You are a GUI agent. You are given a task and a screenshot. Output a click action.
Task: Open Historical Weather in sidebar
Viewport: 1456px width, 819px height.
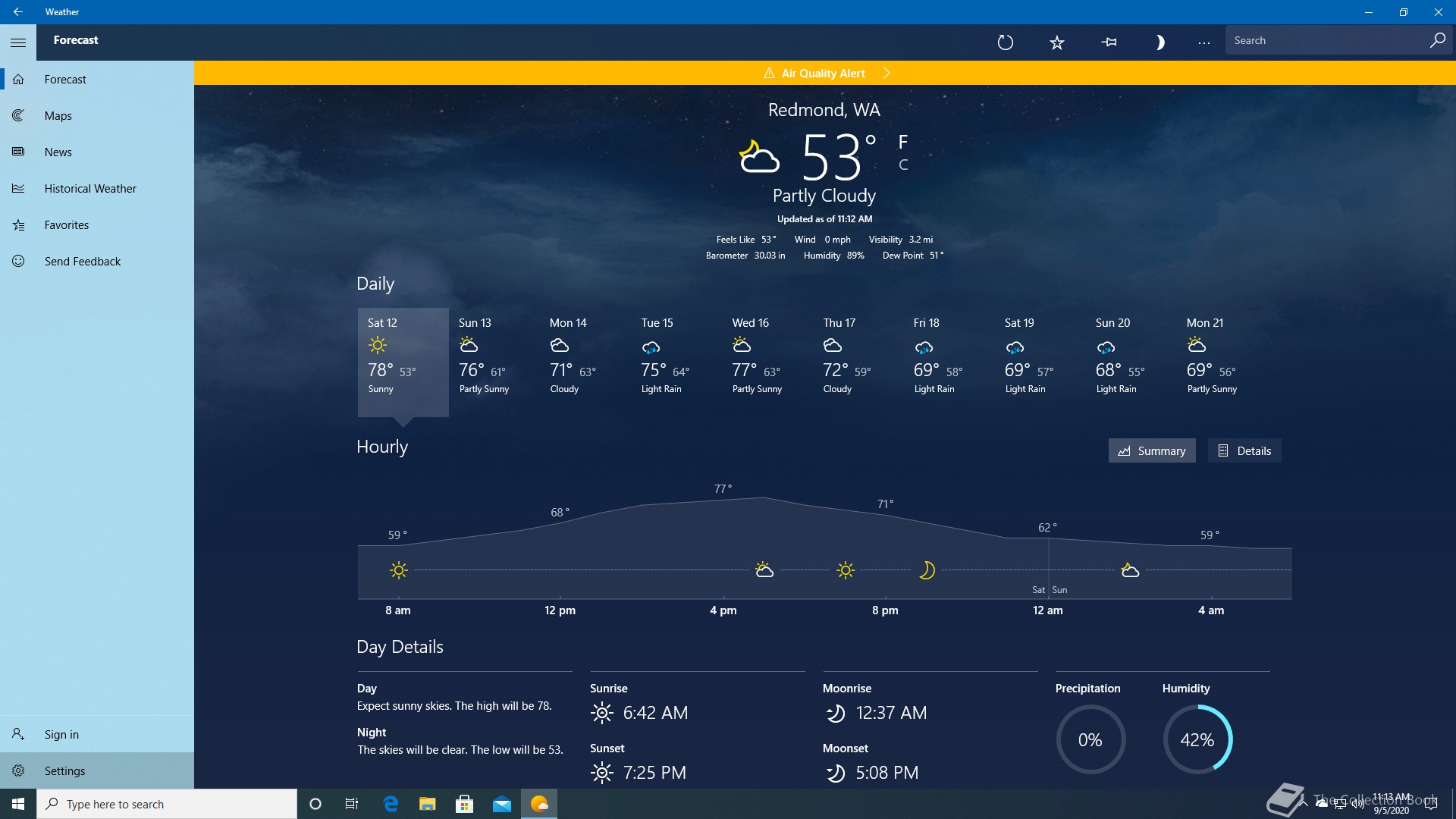(x=90, y=189)
